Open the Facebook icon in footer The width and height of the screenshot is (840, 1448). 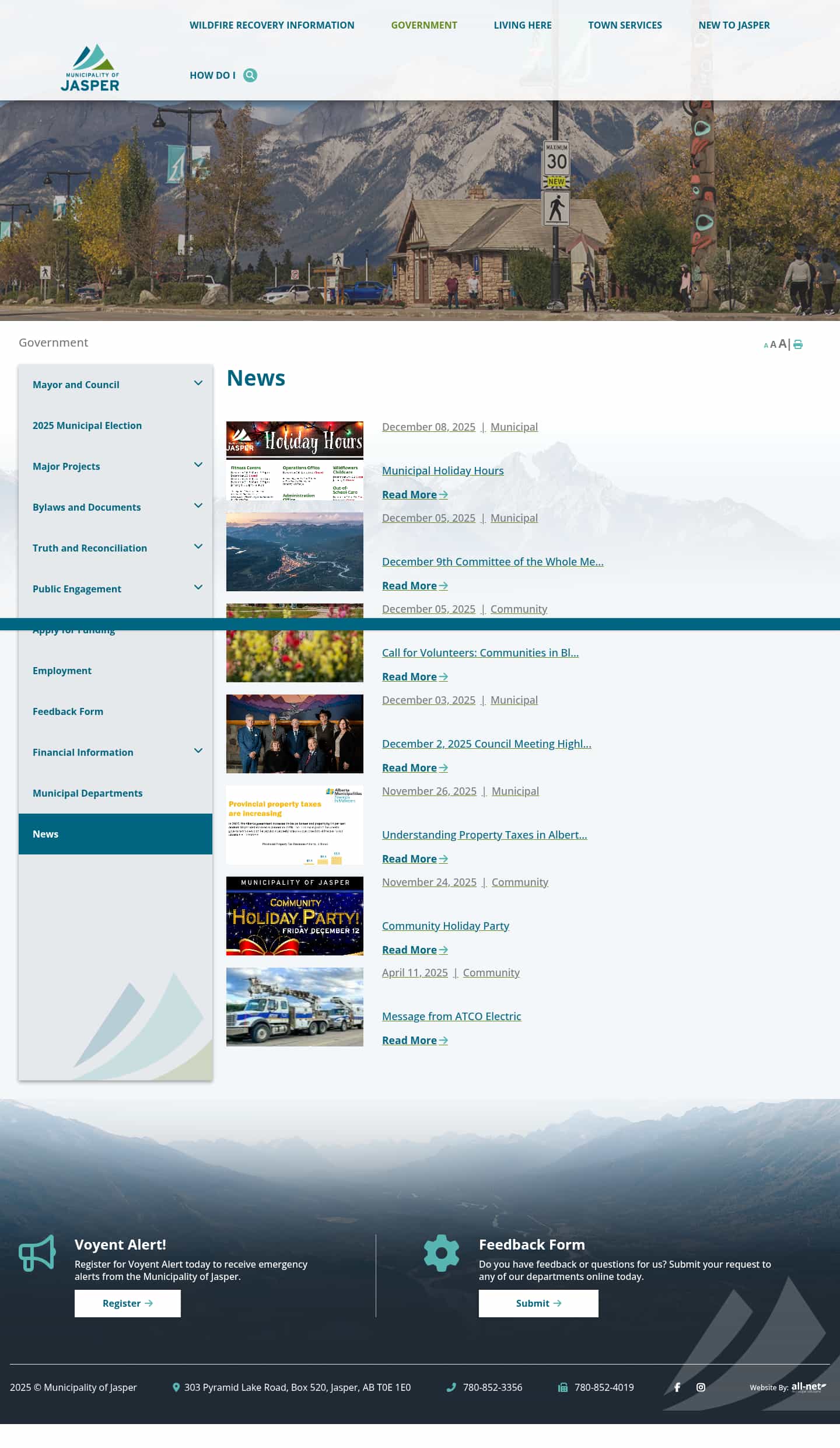[x=677, y=1387]
